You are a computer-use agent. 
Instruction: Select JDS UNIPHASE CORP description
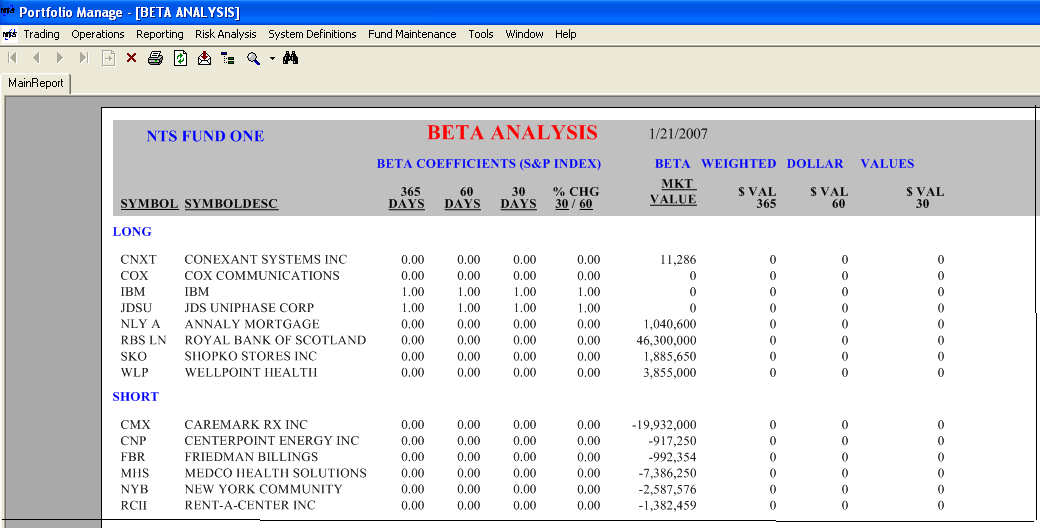(x=249, y=308)
